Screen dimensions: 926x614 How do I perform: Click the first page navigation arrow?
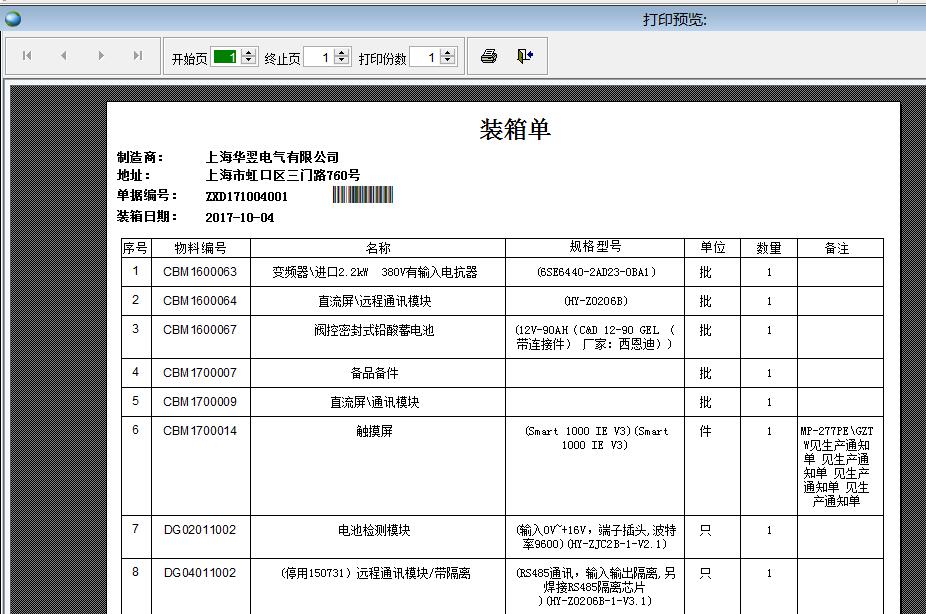click(27, 56)
